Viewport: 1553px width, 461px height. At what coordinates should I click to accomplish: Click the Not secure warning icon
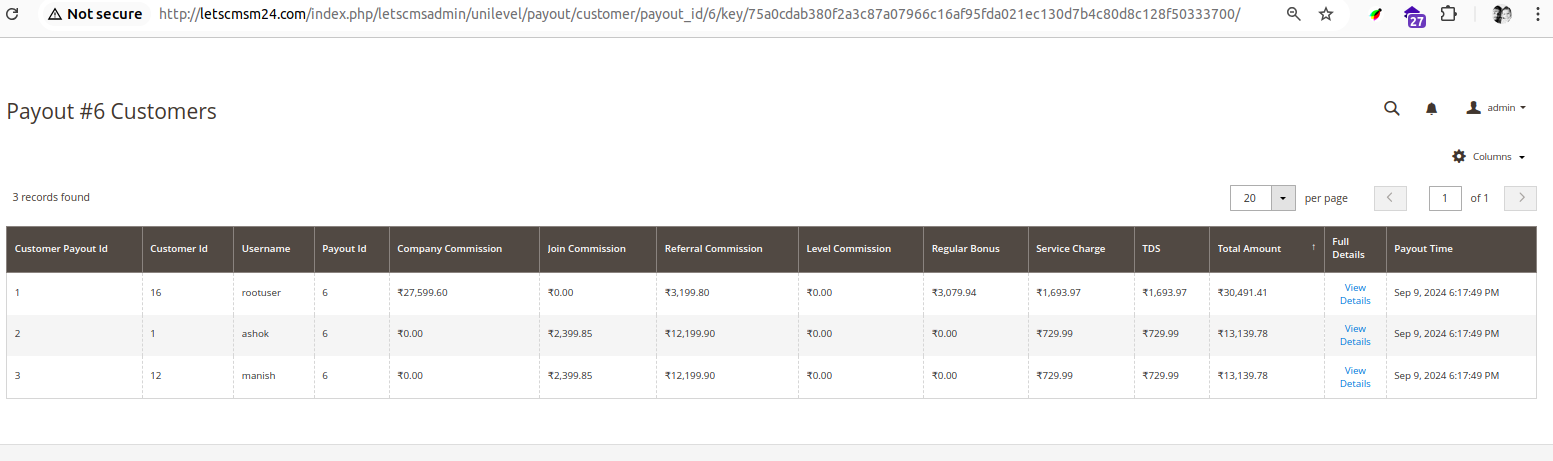click(x=54, y=15)
